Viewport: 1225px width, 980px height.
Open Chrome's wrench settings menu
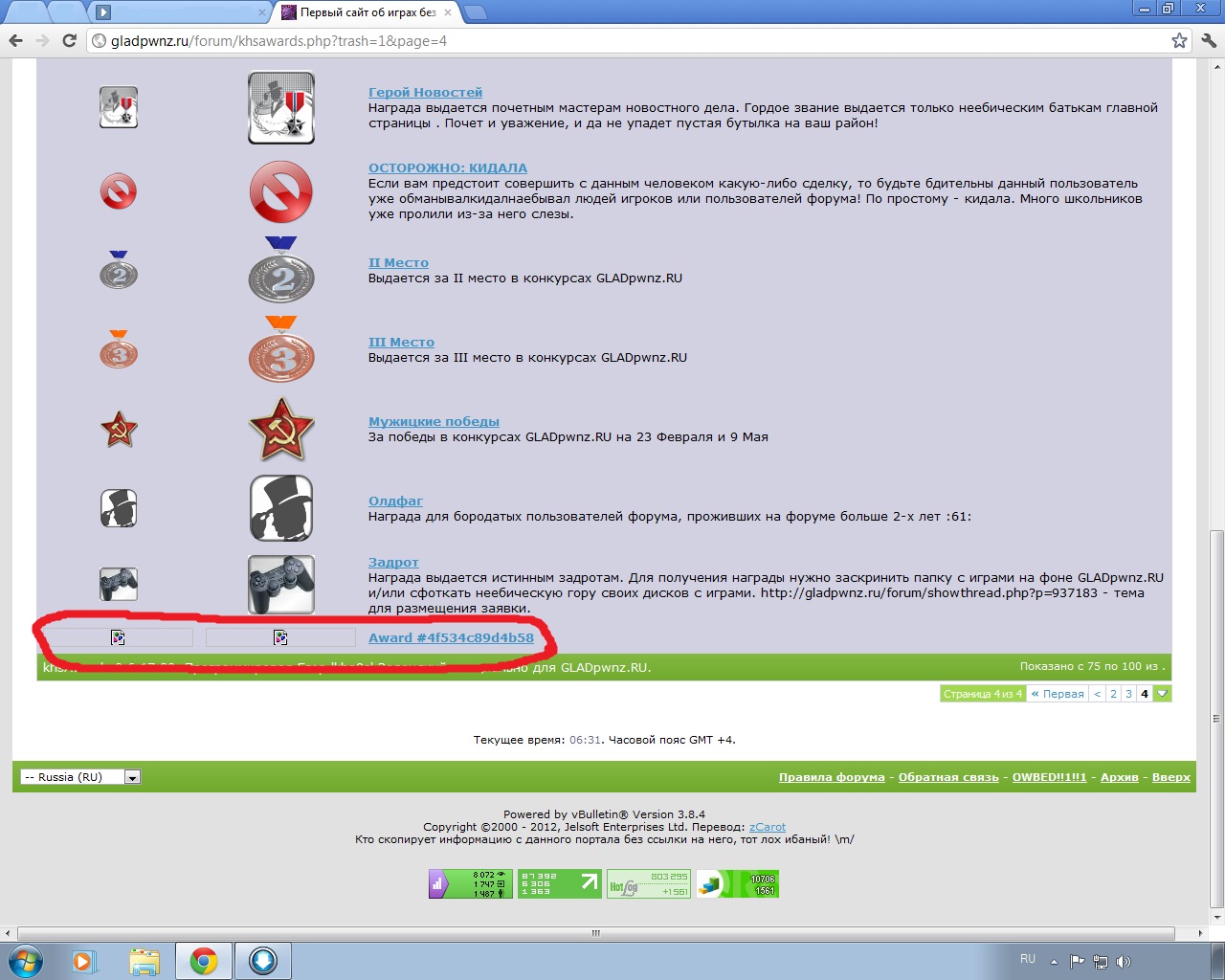point(1208,40)
